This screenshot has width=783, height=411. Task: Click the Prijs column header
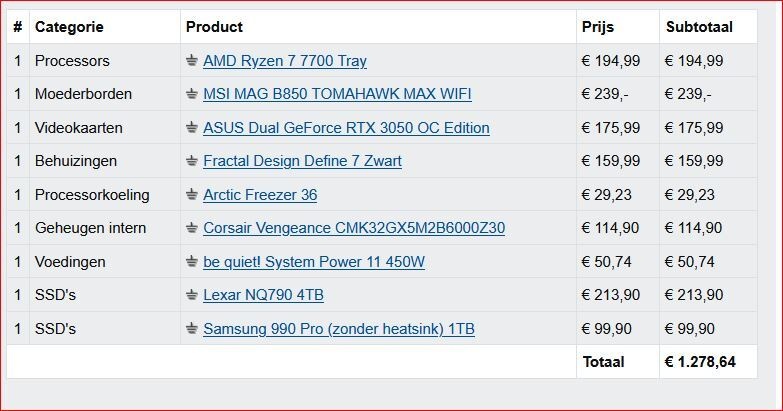click(598, 27)
